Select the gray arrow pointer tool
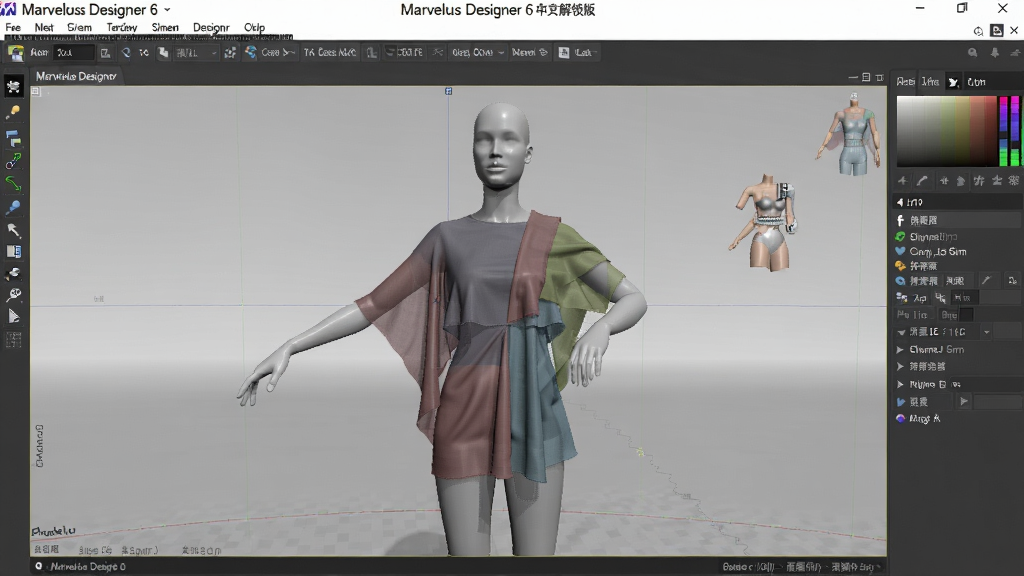Screen dimensions: 1024x576 pos(13,230)
